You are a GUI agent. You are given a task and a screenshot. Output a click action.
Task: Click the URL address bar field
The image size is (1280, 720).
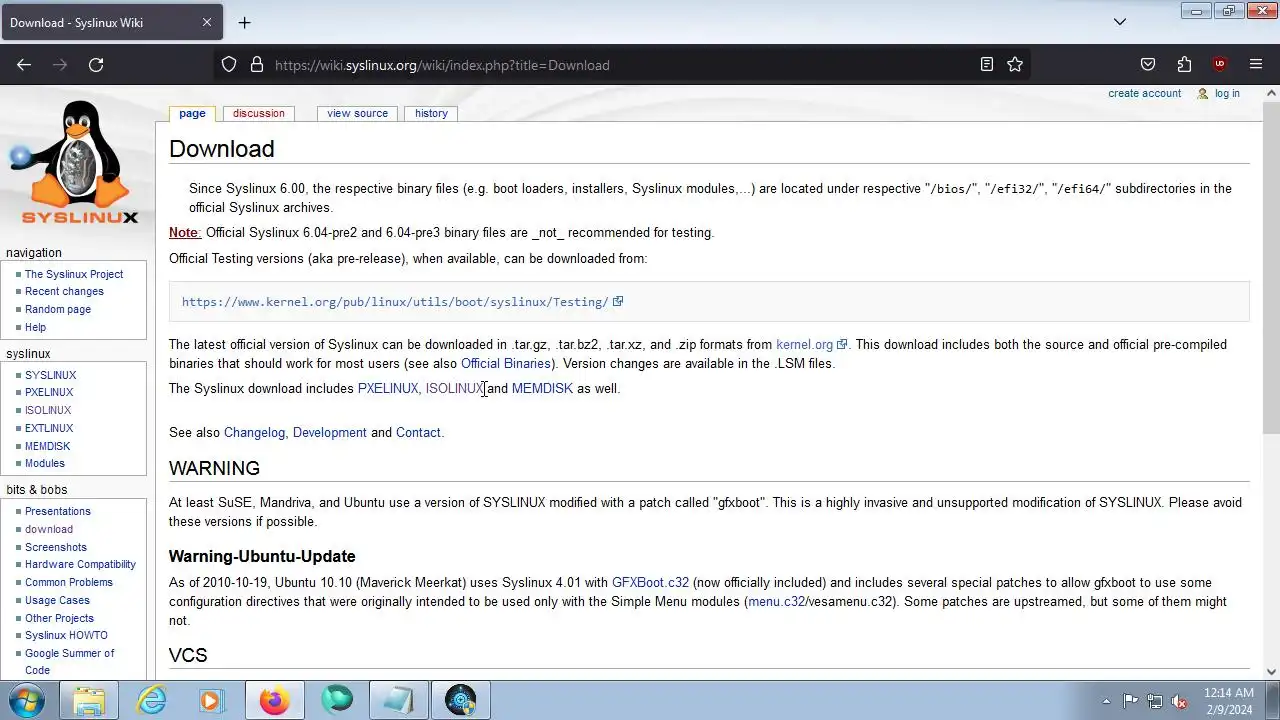(620, 65)
